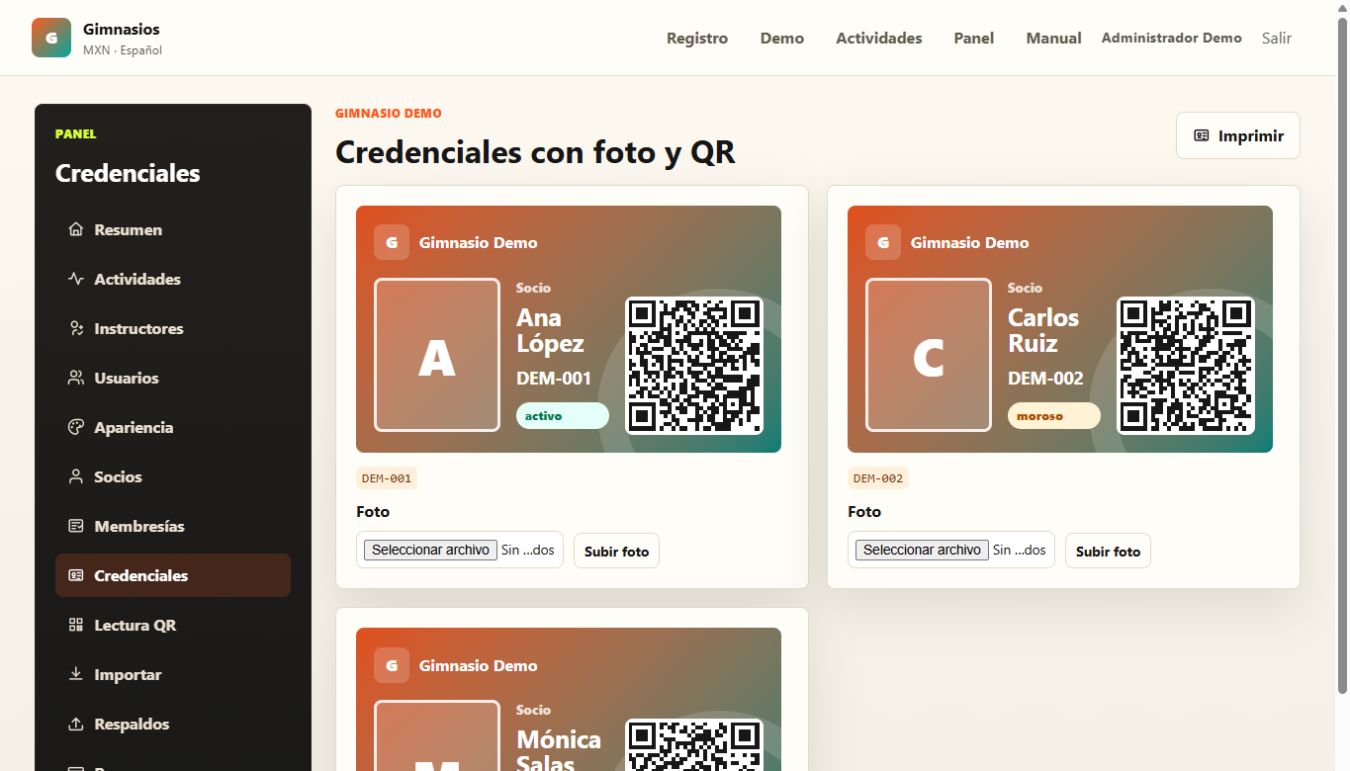Image resolution: width=1350 pixels, height=771 pixels.
Task: Click the Actividades pulse icon in sidebar
Action: [76, 279]
